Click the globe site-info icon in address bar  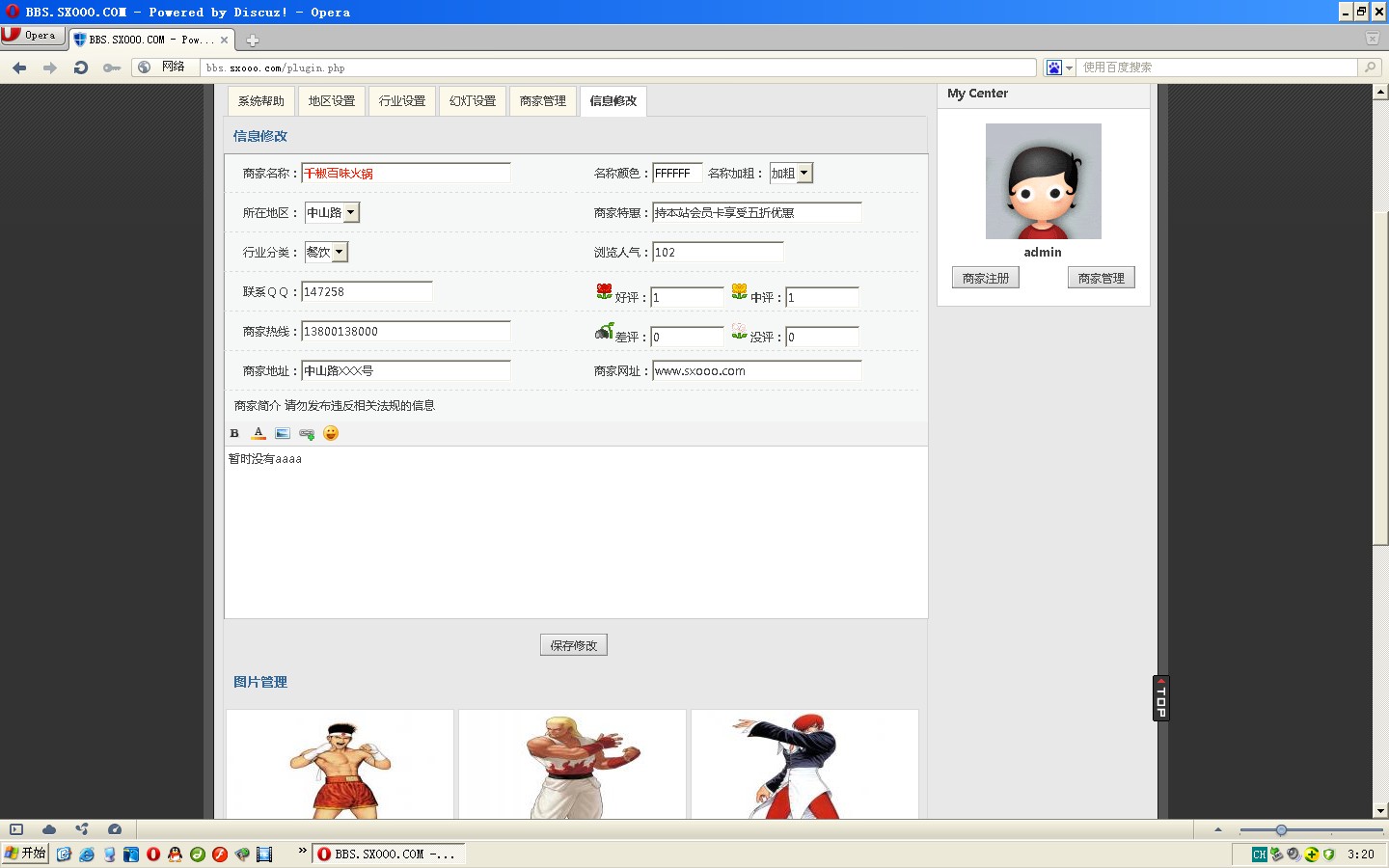coord(144,68)
